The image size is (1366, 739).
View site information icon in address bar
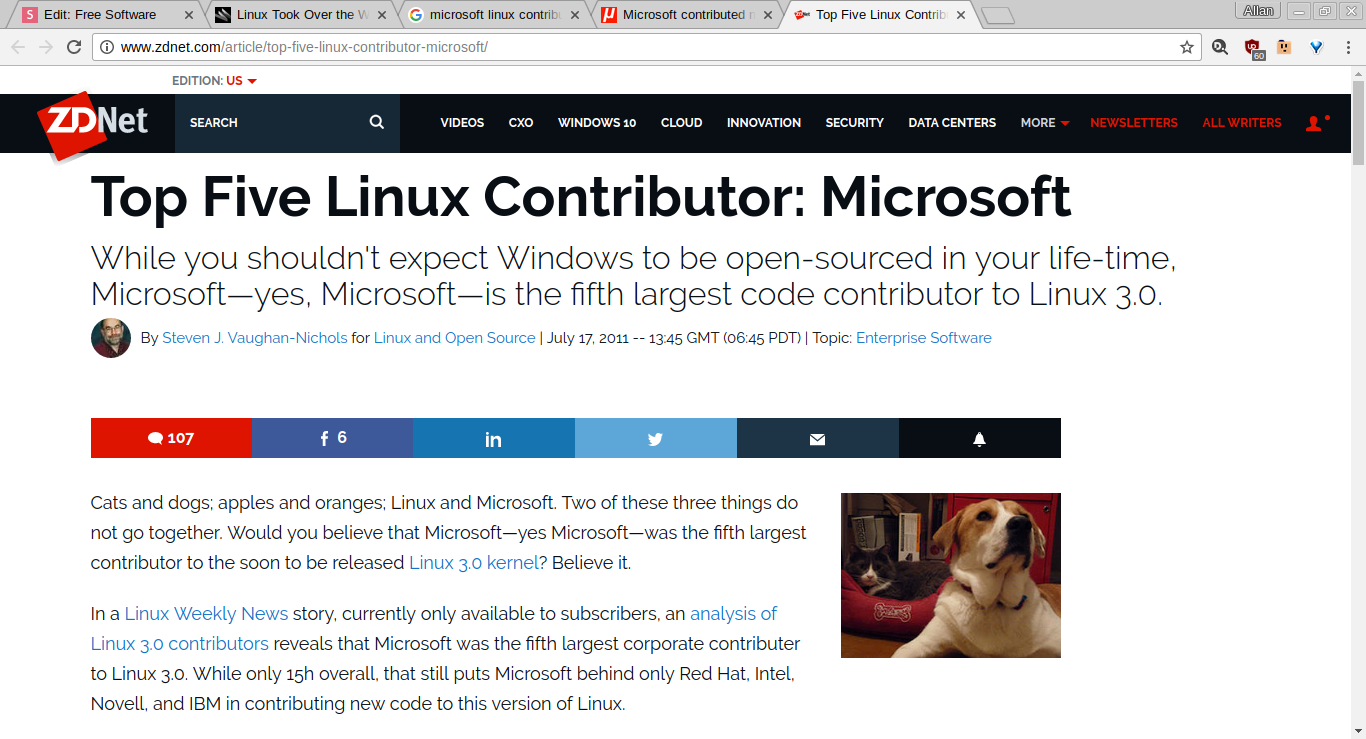tap(107, 47)
